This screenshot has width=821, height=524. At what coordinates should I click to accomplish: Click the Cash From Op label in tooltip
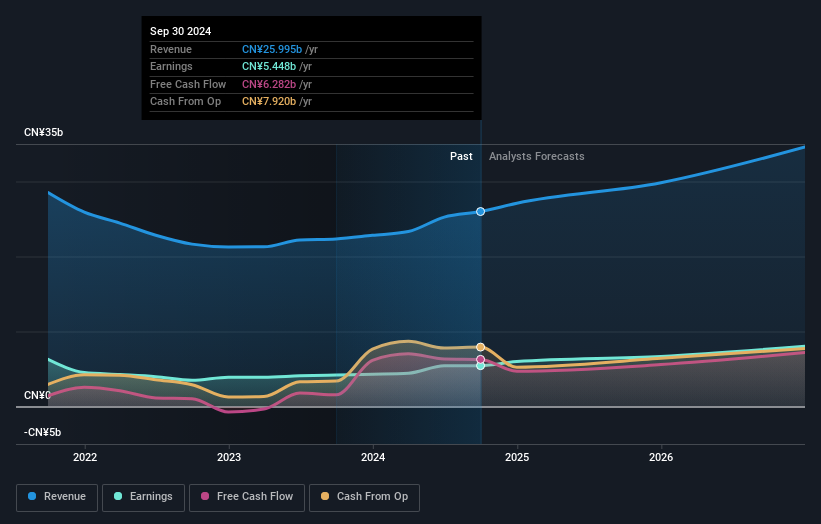tap(185, 102)
